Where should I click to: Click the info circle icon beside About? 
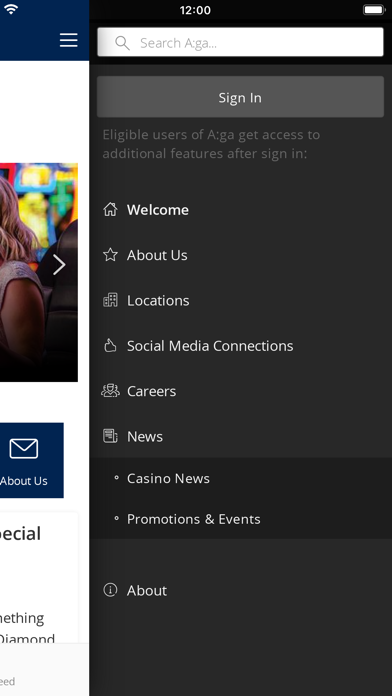pos(110,590)
